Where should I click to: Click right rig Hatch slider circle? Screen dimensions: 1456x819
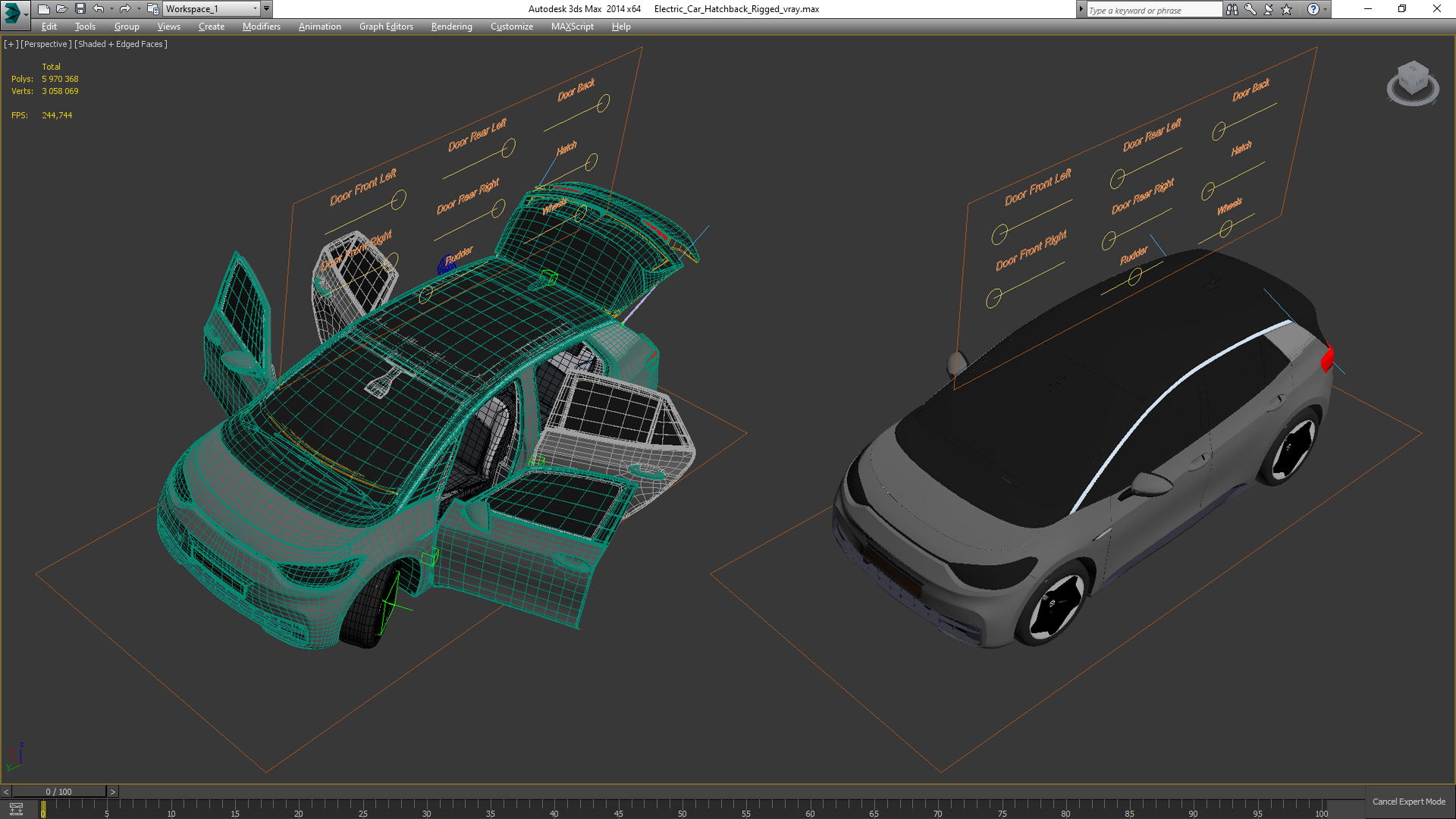click(x=1208, y=191)
